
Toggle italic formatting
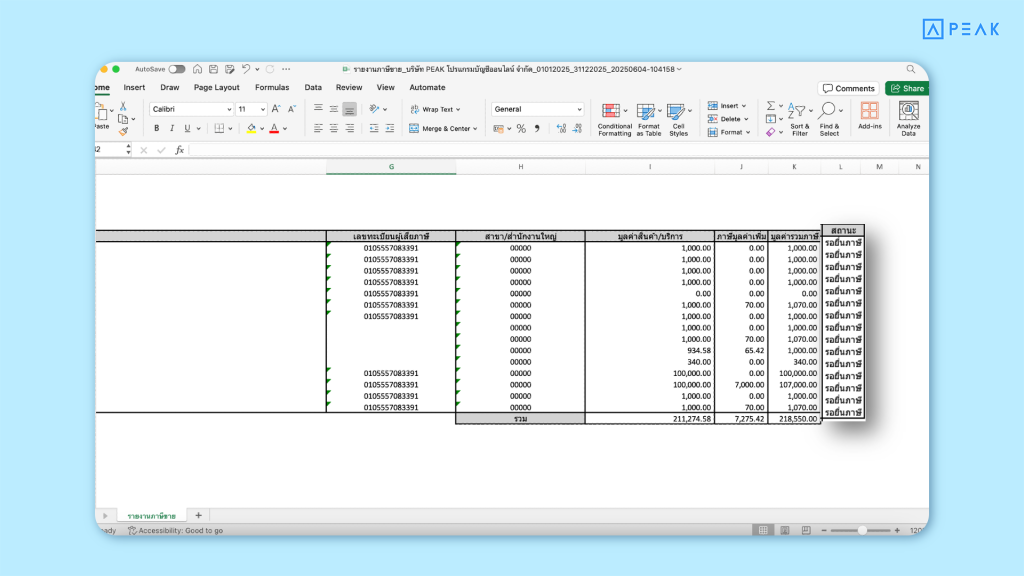[172, 129]
